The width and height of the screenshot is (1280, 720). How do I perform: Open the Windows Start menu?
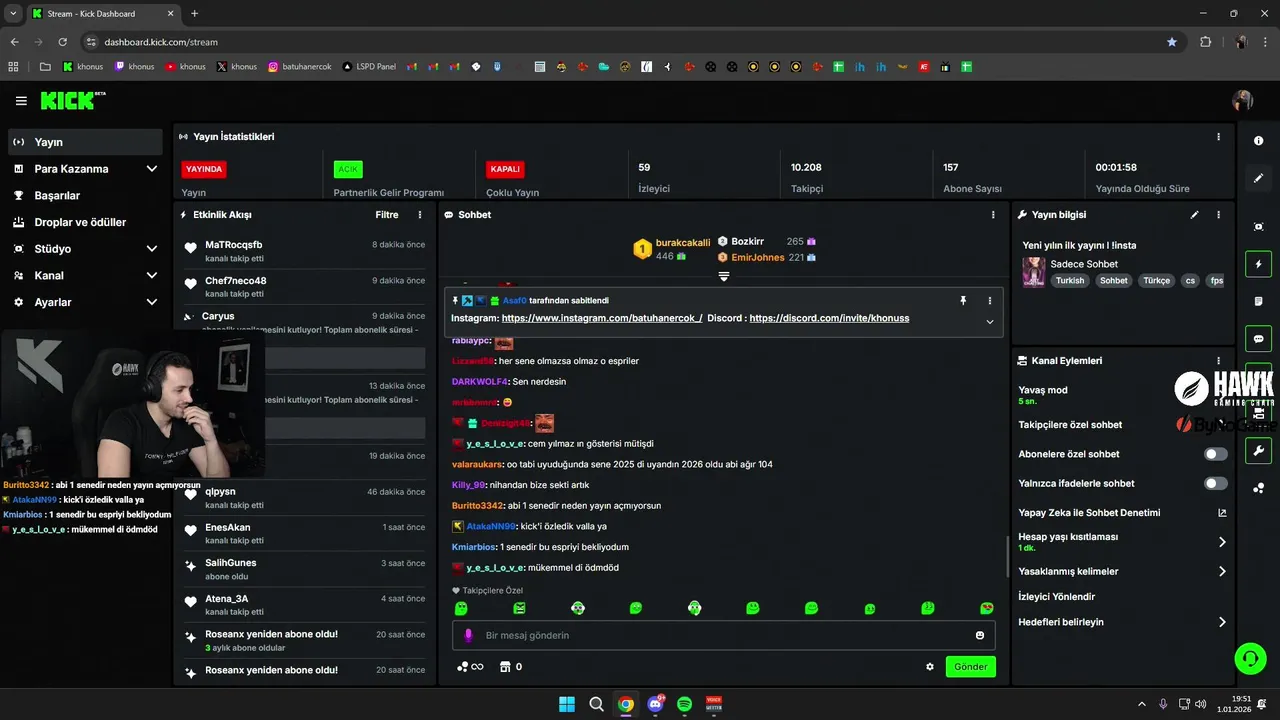pos(566,704)
